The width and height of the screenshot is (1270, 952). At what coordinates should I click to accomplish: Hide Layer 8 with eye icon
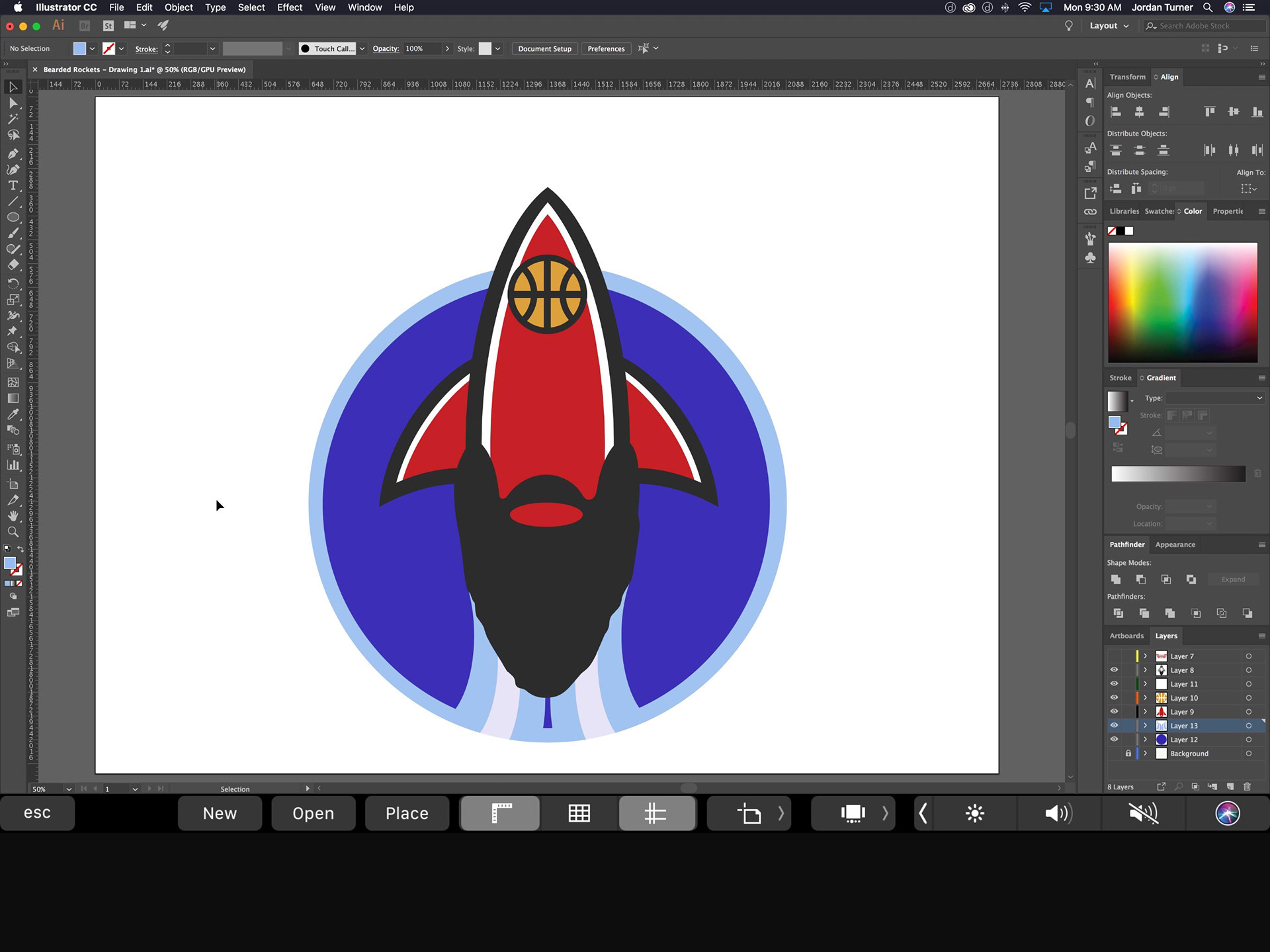click(x=1114, y=670)
